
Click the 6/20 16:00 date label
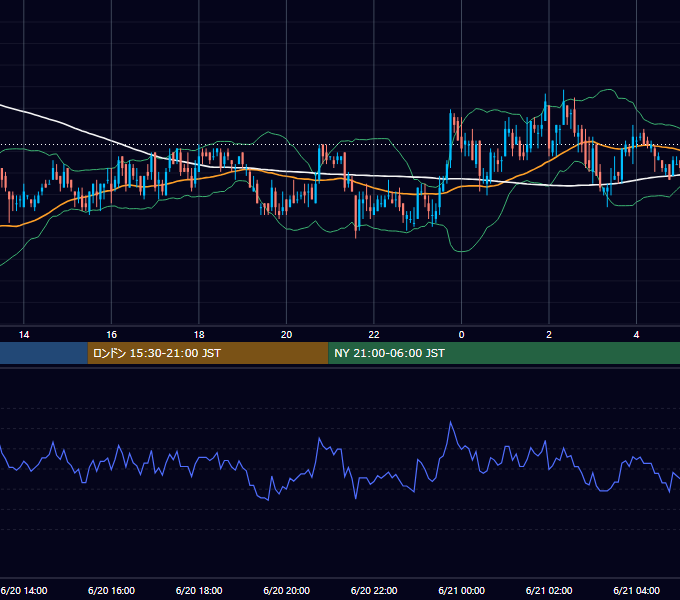(x=111, y=590)
